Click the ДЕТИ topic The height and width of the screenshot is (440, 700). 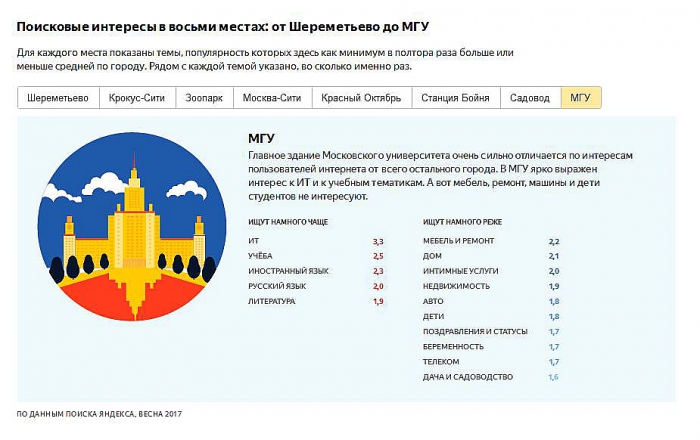coord(433,316)
